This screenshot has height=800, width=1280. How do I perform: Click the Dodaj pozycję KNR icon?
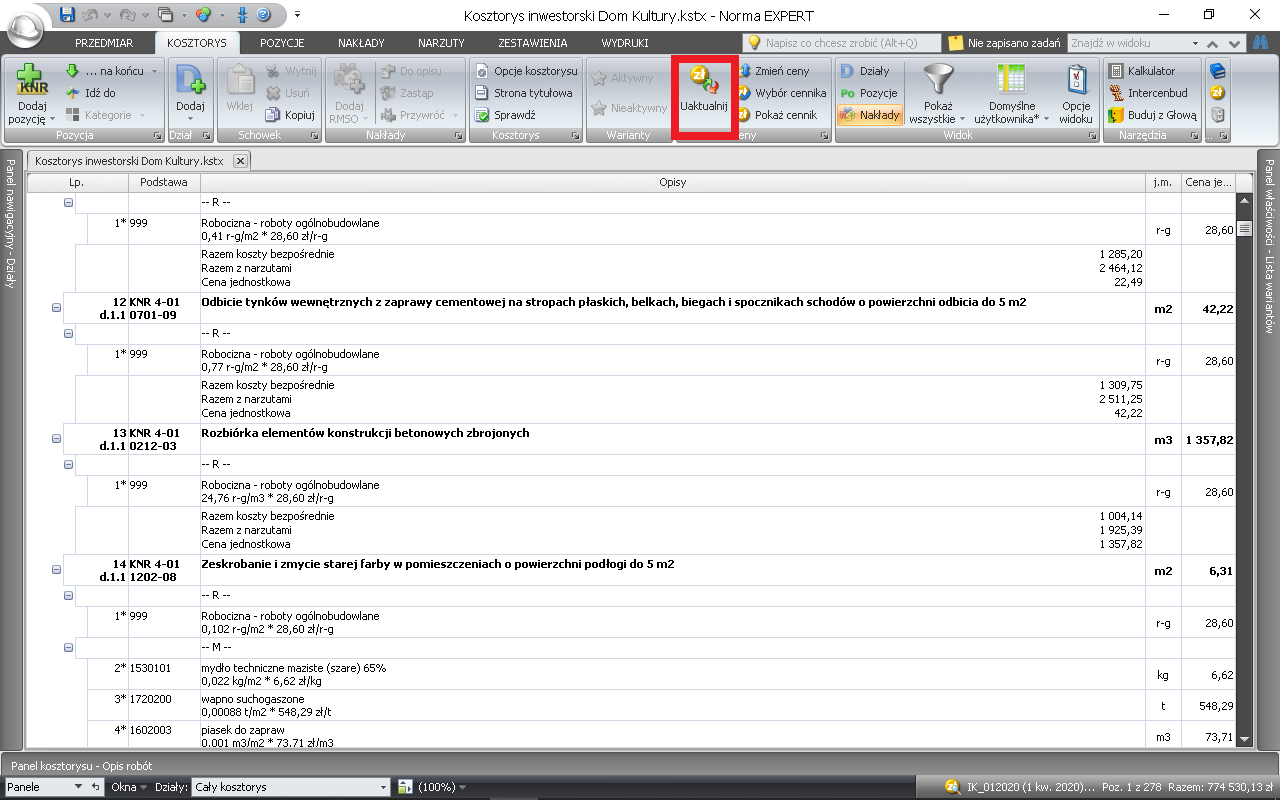click(x=32, y=80)
